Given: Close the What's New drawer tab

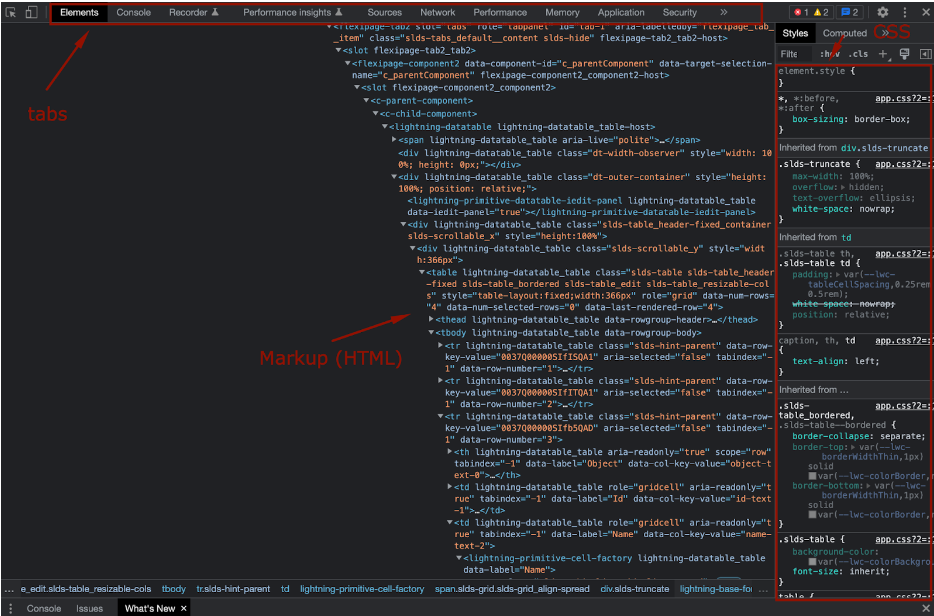Looking at the screenshot, I should pos(183,608).
